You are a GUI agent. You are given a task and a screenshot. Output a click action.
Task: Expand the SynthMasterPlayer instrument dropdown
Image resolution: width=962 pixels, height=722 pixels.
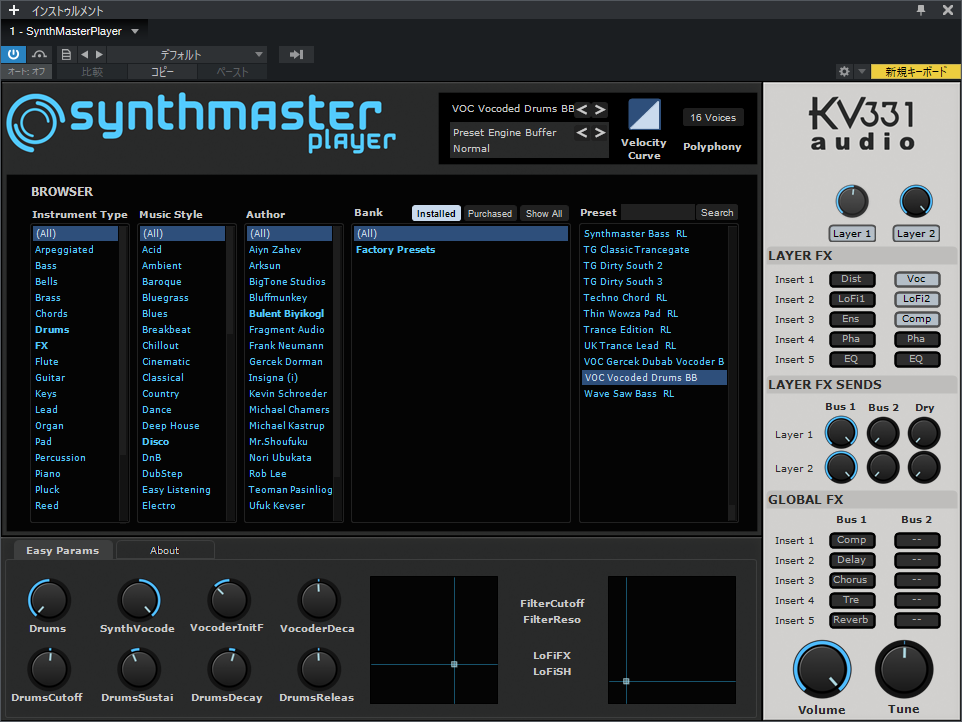pos(135,31)
